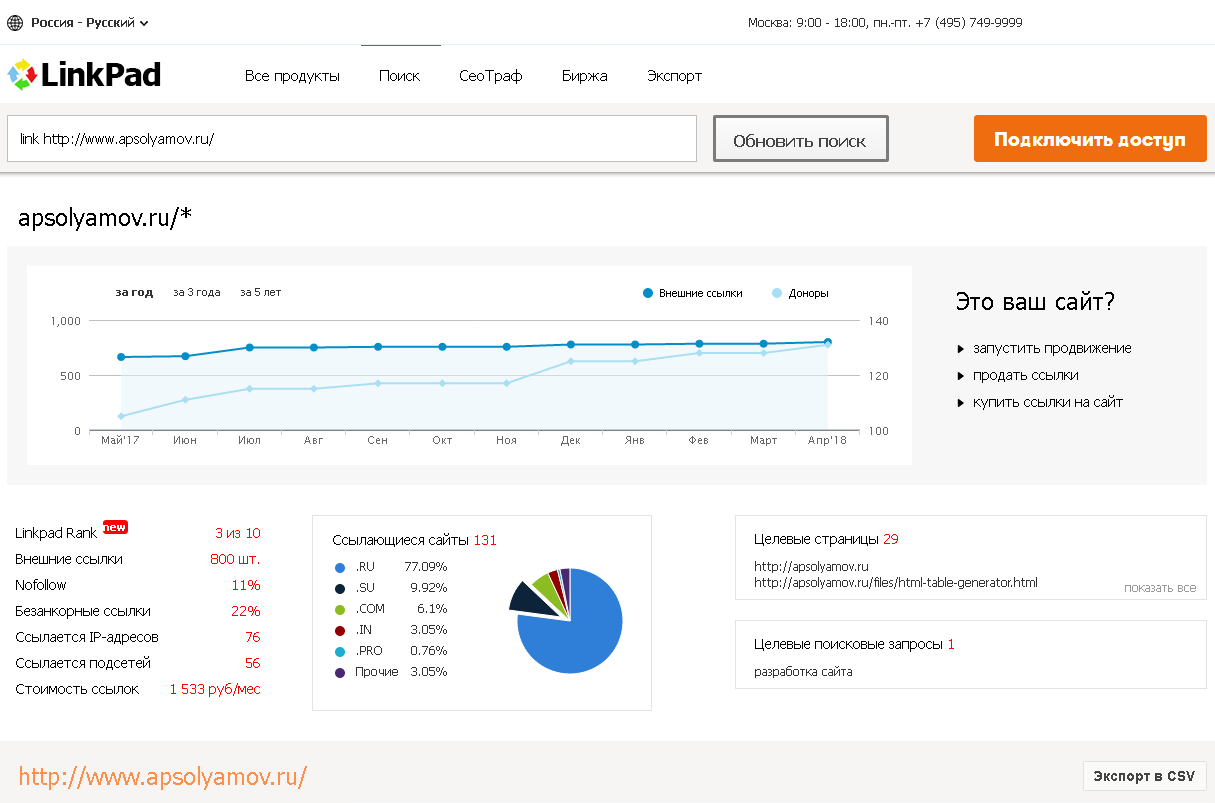The image size is (1215, 803).
Task: Click продать ссылки link
Action: click(x=1026, y=376)
